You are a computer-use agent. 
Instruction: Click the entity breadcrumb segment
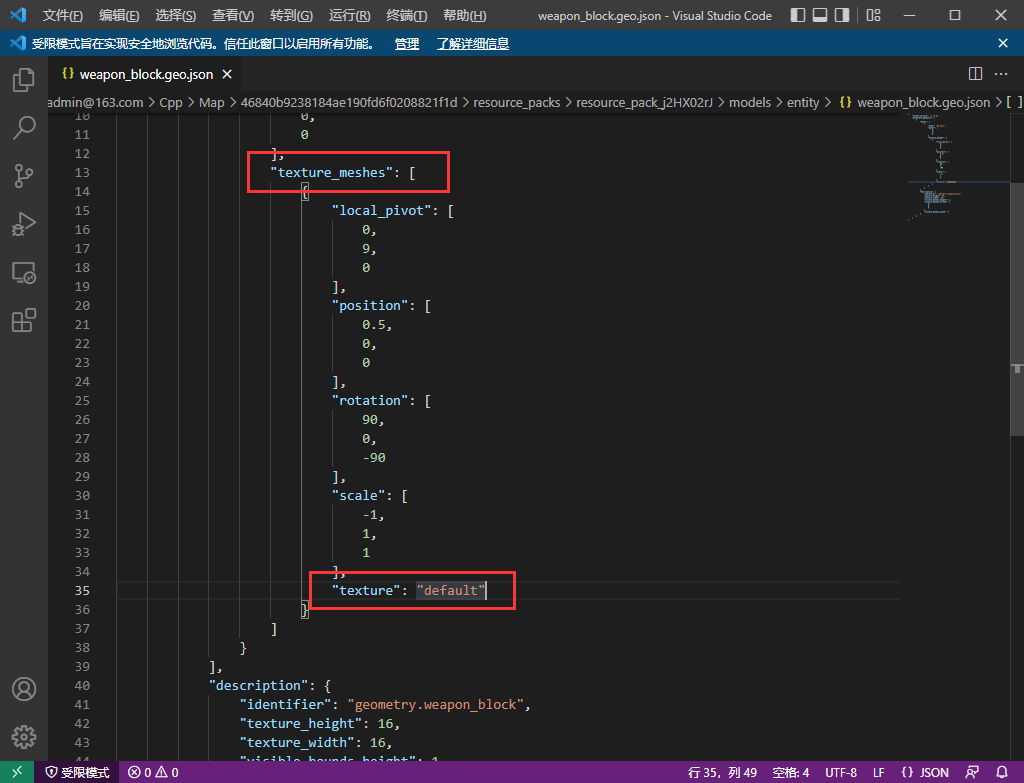[803, 103]
